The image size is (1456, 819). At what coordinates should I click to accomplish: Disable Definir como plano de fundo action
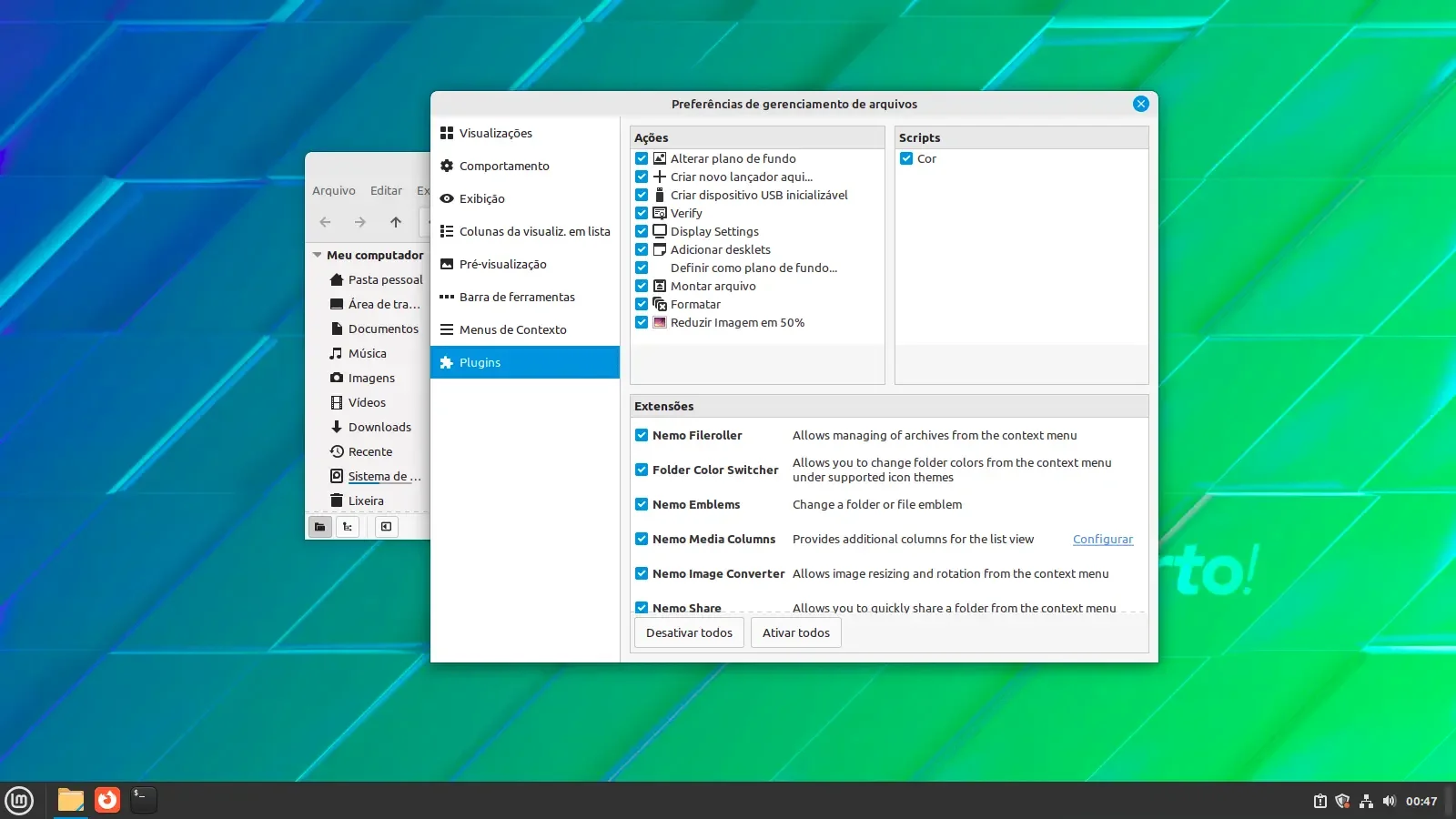coord(642,268)
